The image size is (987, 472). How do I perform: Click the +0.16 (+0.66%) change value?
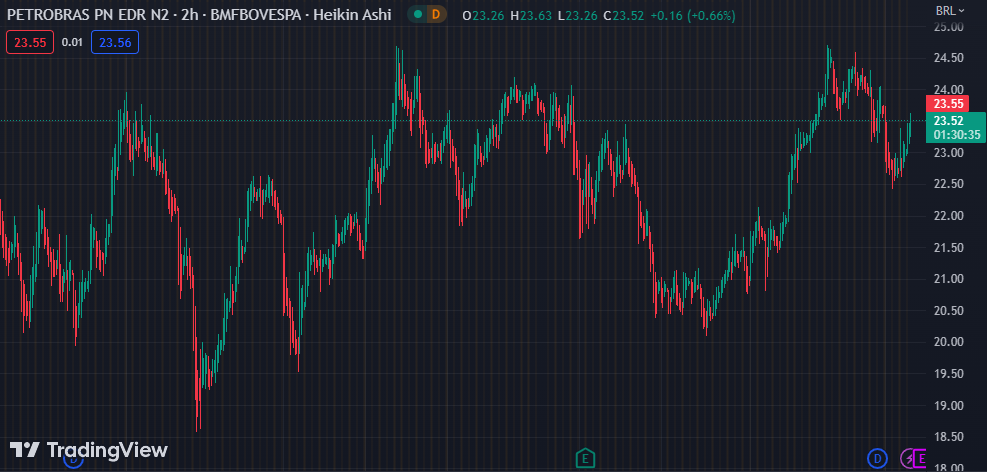692,16
